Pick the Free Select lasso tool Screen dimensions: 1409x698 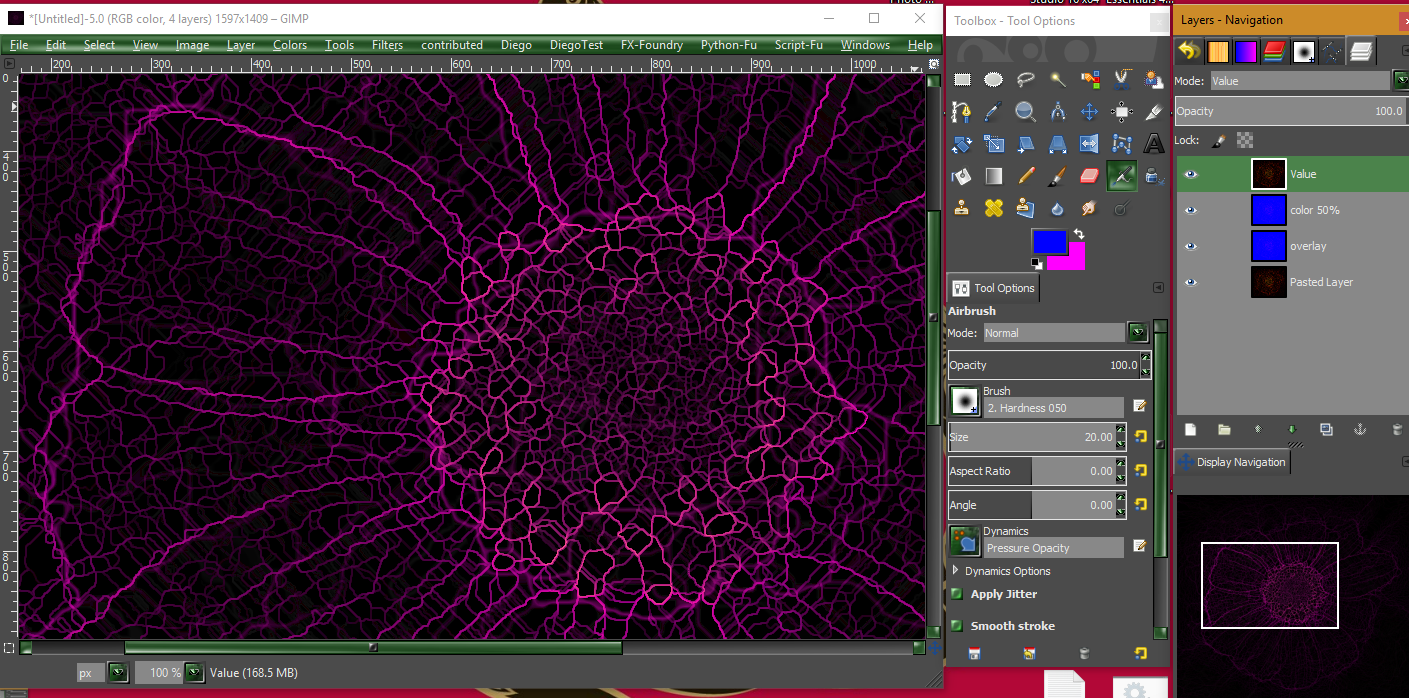point(1025,80)
